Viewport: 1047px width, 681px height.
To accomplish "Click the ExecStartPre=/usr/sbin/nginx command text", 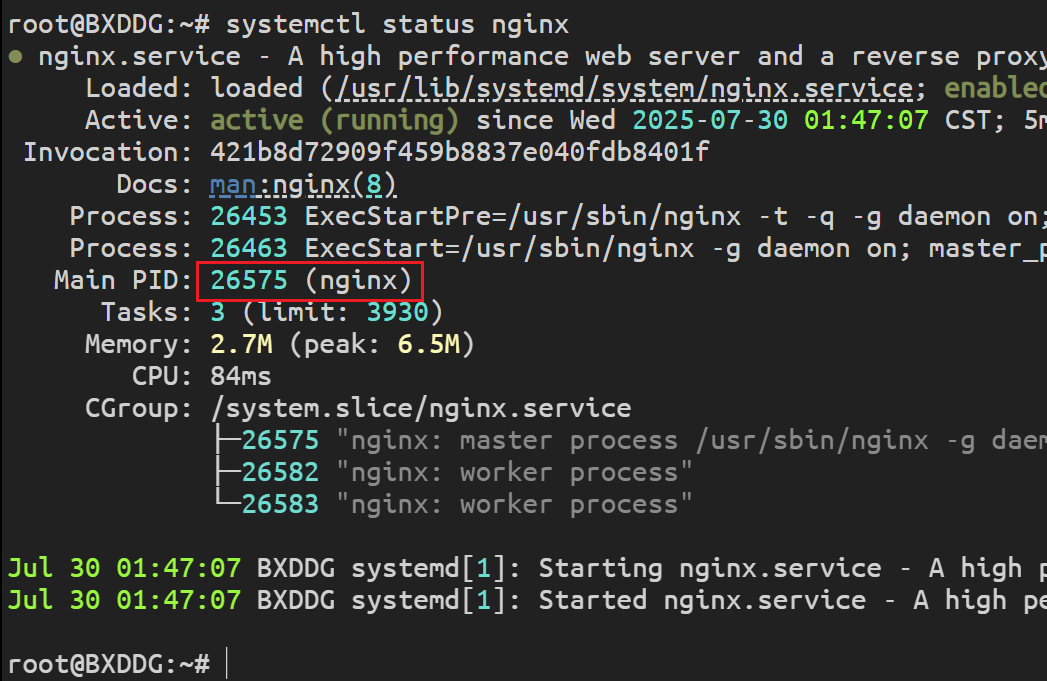I will point(523,216).
